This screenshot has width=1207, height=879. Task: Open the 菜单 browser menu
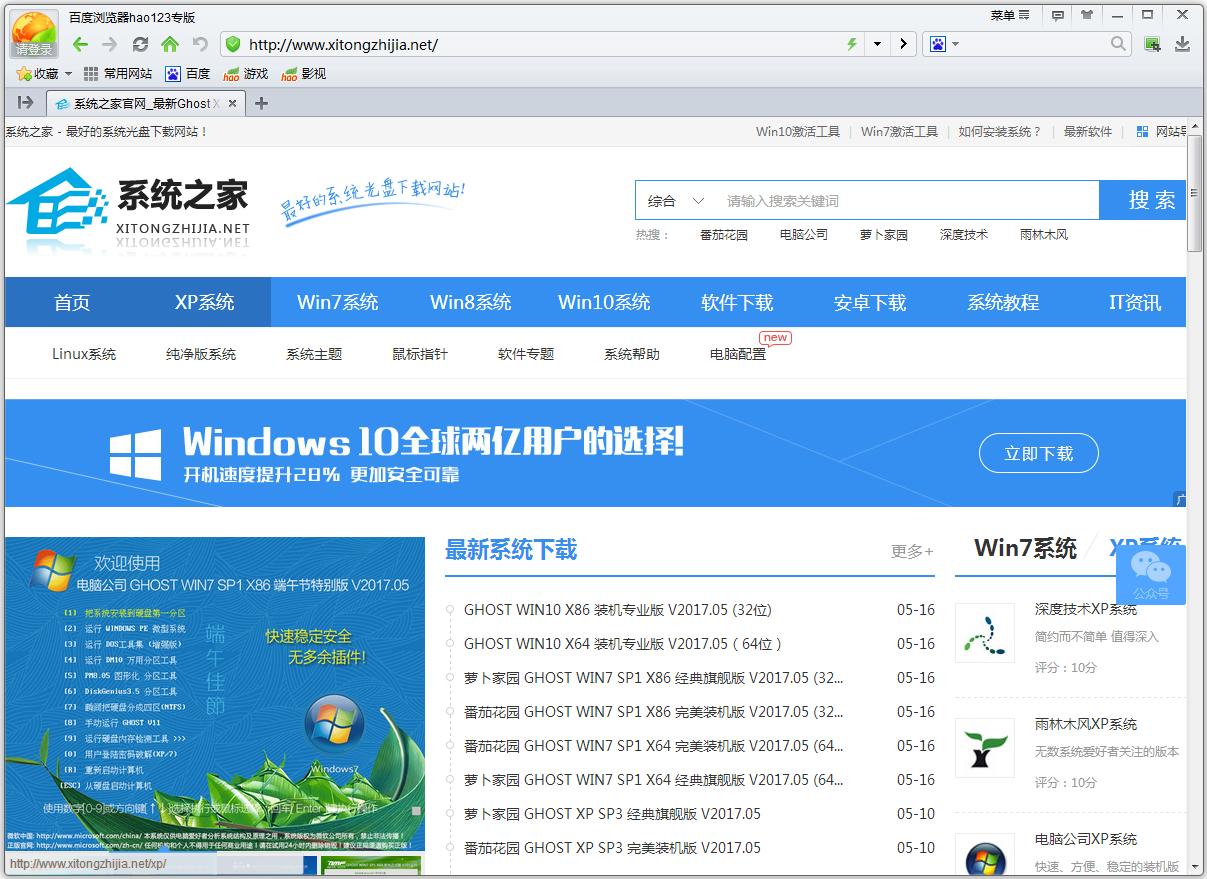click(x=1009, y=15)
